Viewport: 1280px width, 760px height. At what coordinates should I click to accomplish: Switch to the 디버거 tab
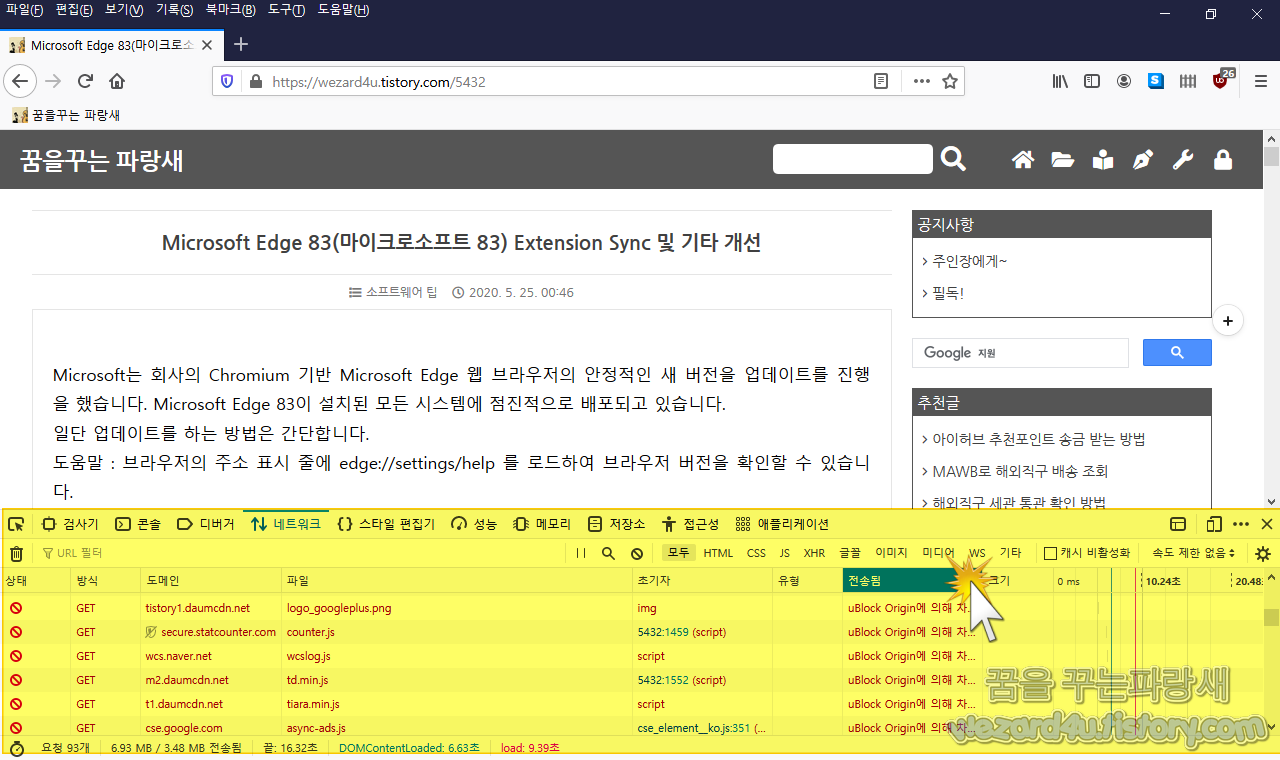pyautogui.click(x=205, y=524)
